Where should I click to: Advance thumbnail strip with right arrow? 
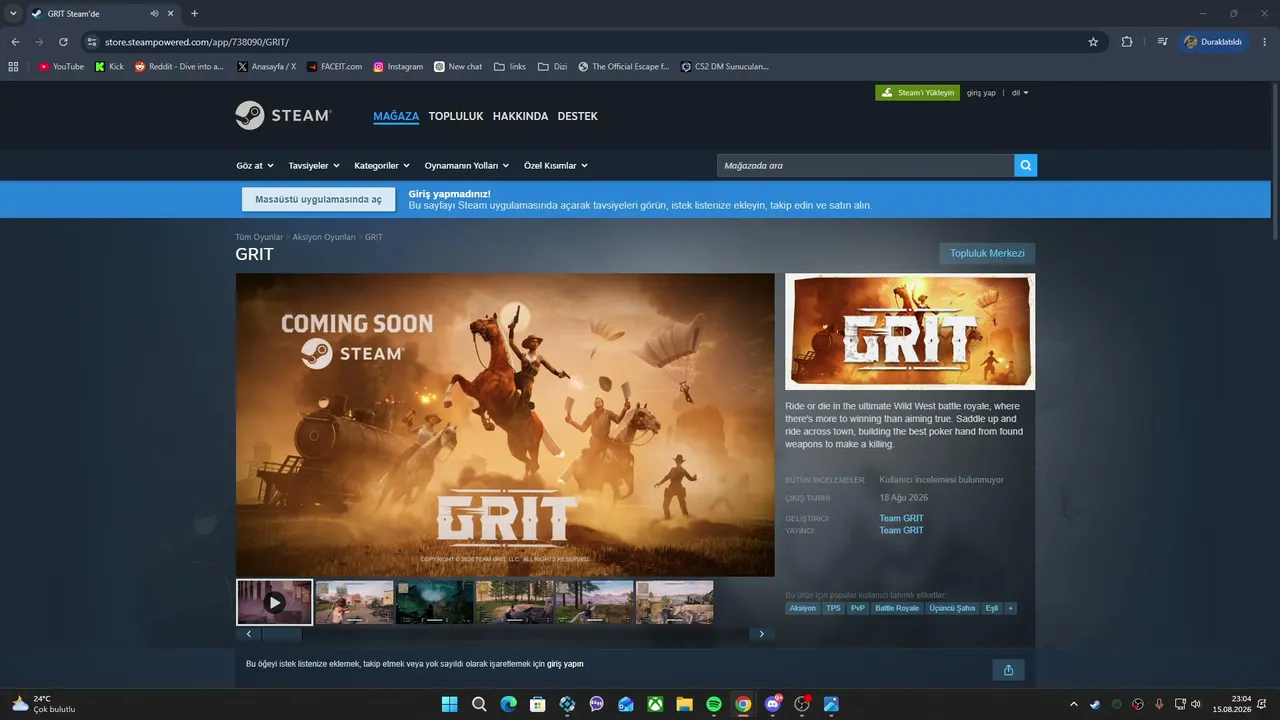click(x=762, y=634)
